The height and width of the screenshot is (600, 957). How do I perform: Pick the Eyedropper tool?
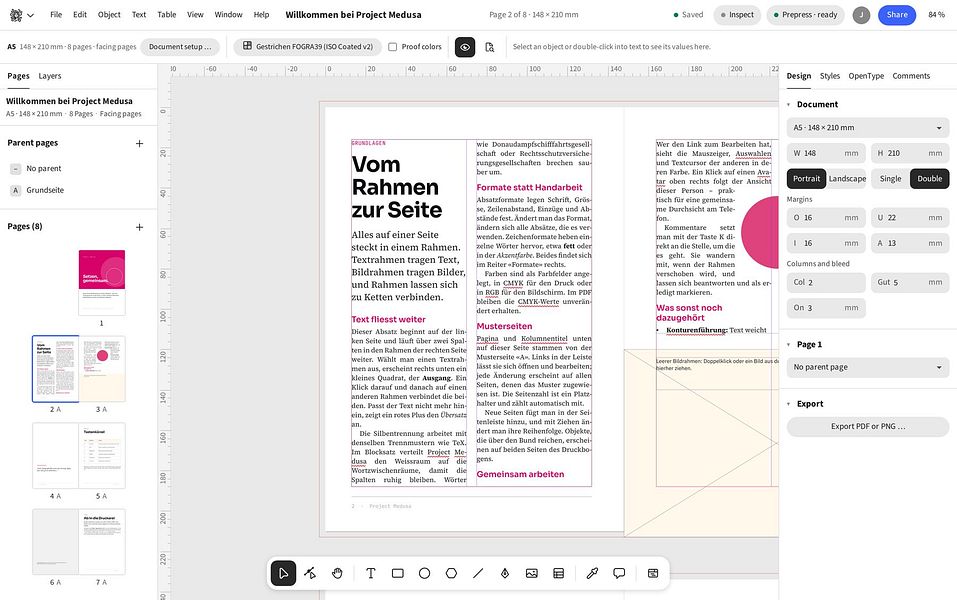click(592, 573)
